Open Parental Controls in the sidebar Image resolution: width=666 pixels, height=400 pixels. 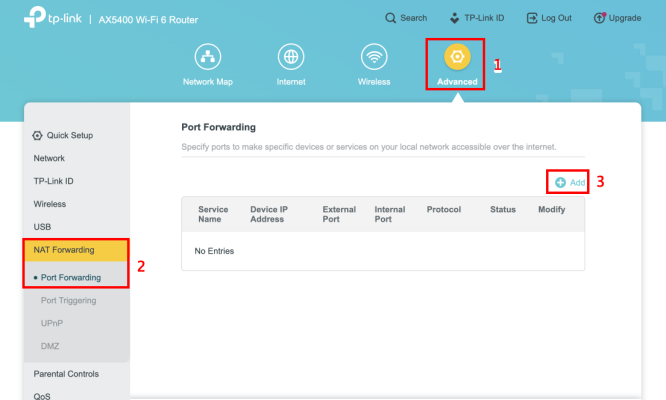click(x=66, y=374)
